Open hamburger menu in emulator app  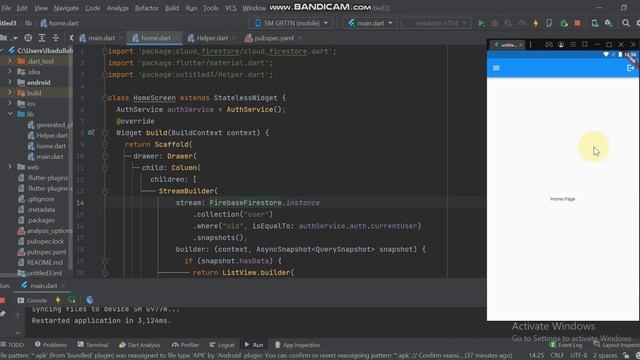tap(496, 68)
